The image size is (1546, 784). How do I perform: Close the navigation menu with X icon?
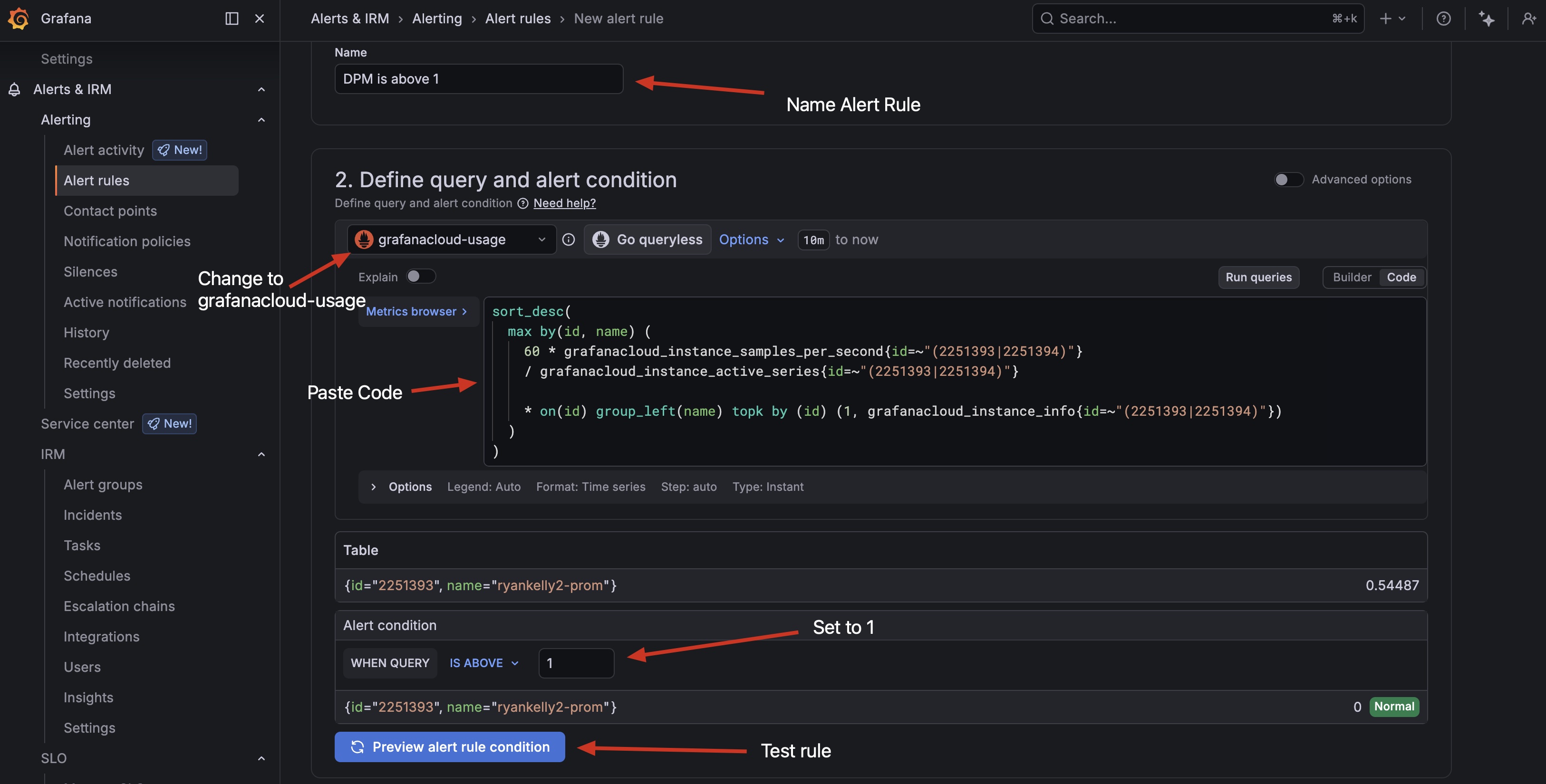tap(259, 19)
